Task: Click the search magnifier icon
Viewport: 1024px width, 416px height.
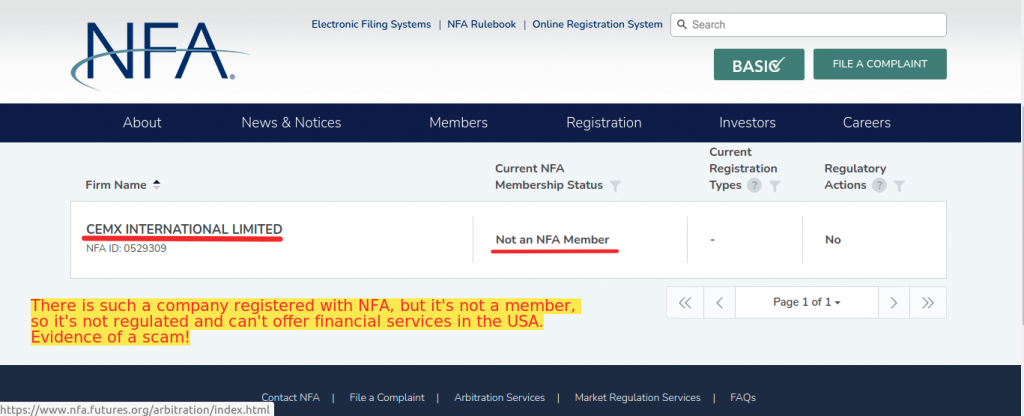Action: tap(682, 25)
